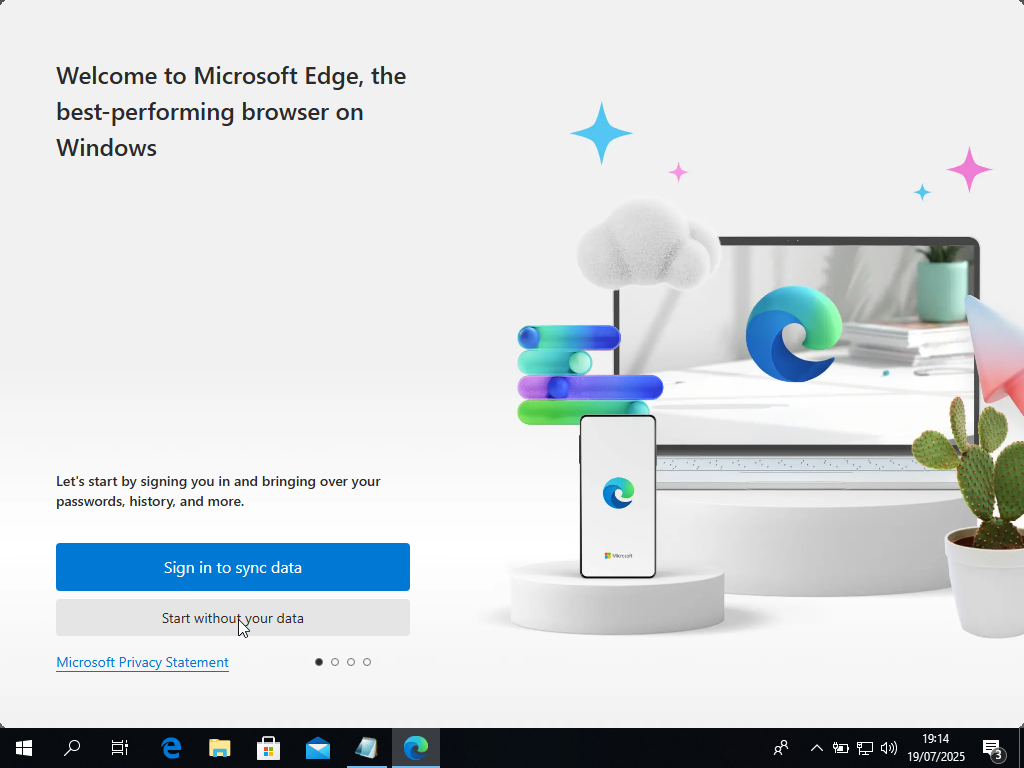Click the active Microsoft Edge taskbar icon
Screen dimensions: 1024x768
(416, 747)
